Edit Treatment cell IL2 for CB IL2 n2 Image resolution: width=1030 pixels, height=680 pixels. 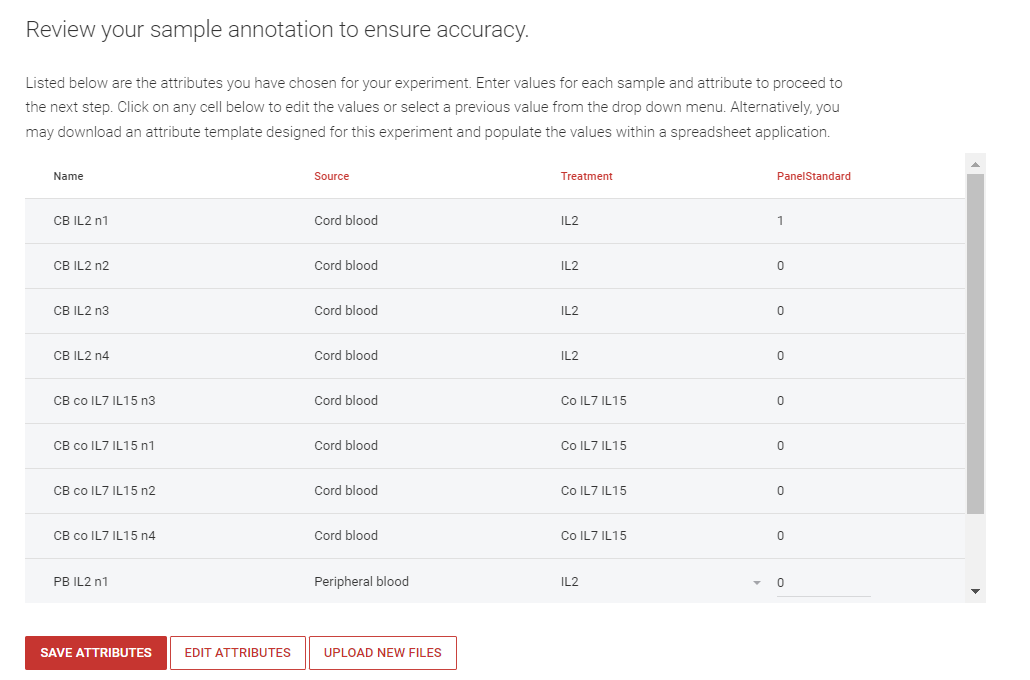coord(570,265)
